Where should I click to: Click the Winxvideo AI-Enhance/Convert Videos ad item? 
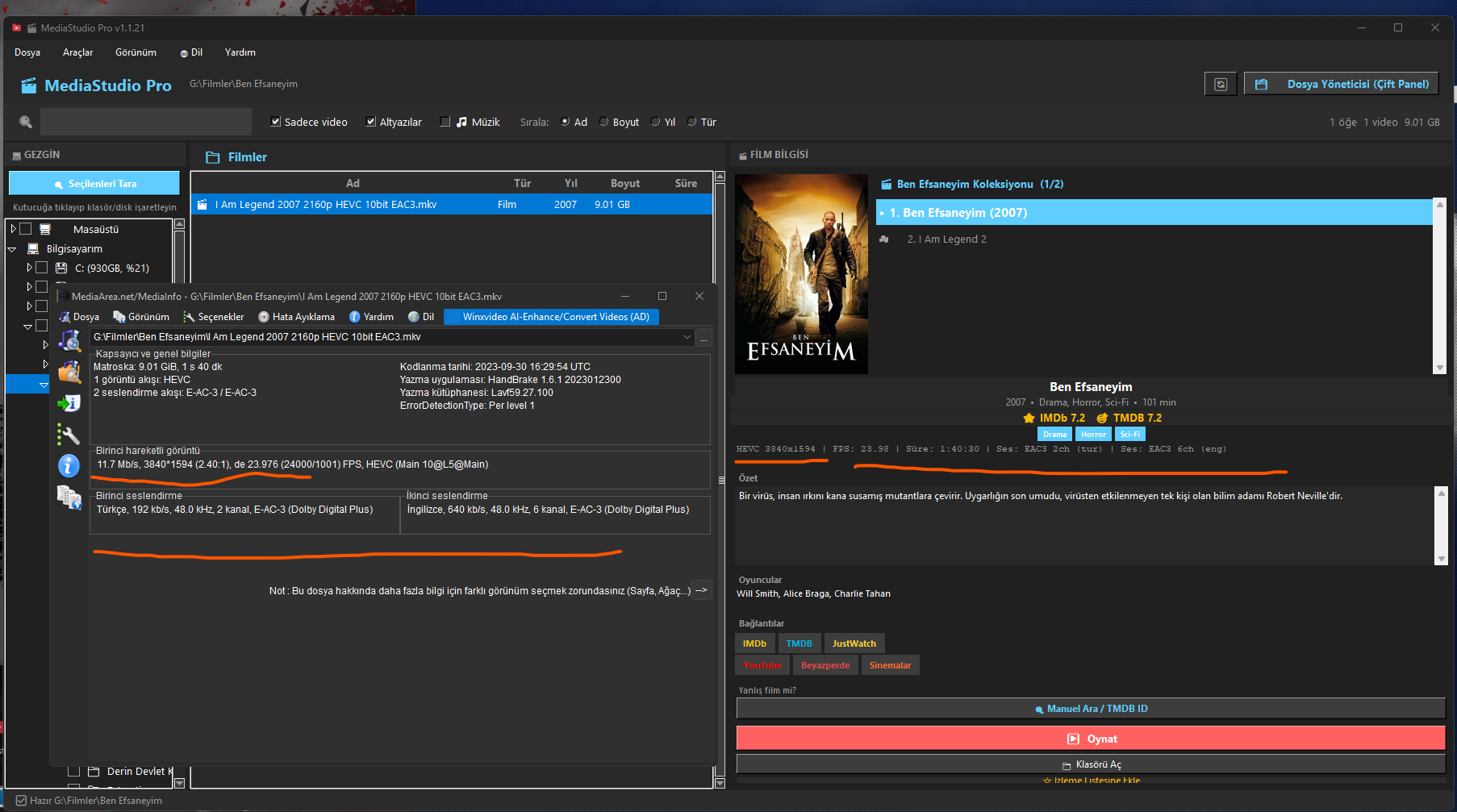pyautogui.click(x=552, y=317)
